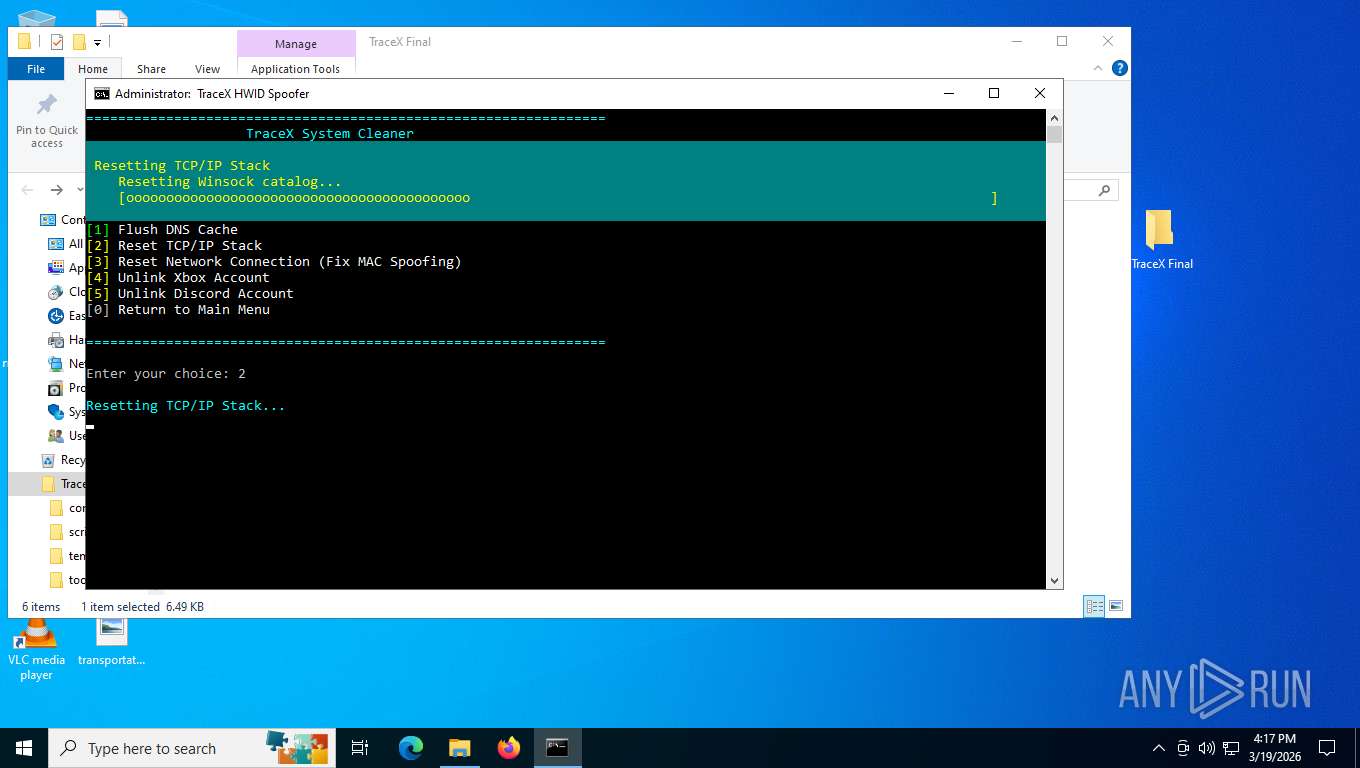Select the Manage contextual tab header
This screenshot has width=1360, height=768.
[x=296, y=44]
